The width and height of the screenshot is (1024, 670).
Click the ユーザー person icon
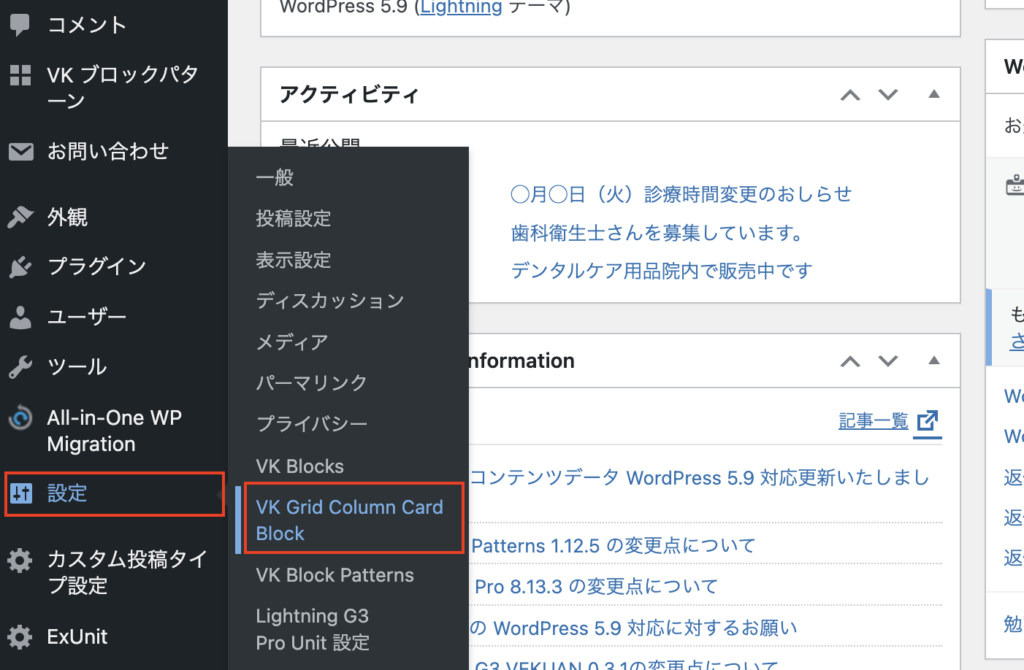pyautogui.click(x=20, y=317)
